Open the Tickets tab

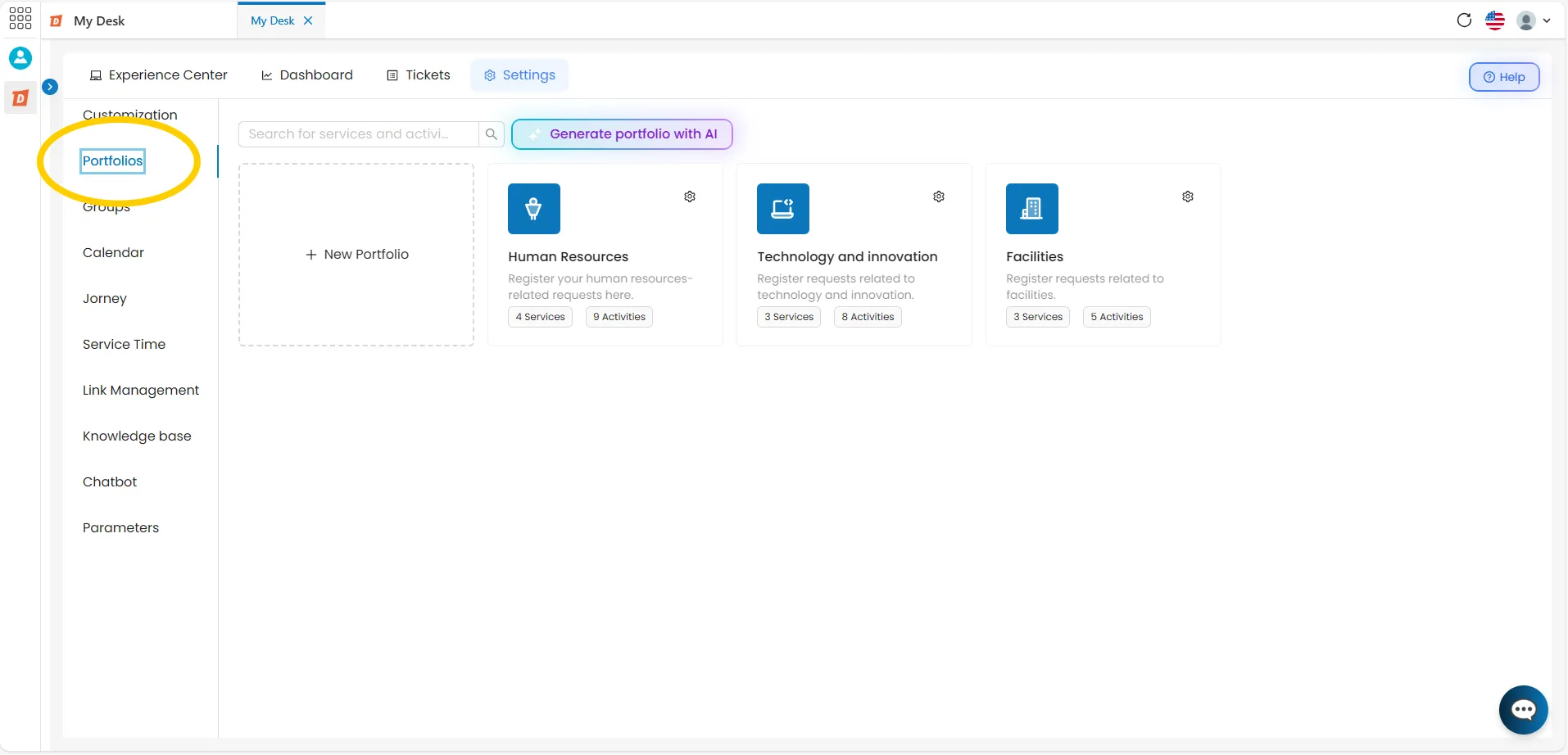coord(419,75)
